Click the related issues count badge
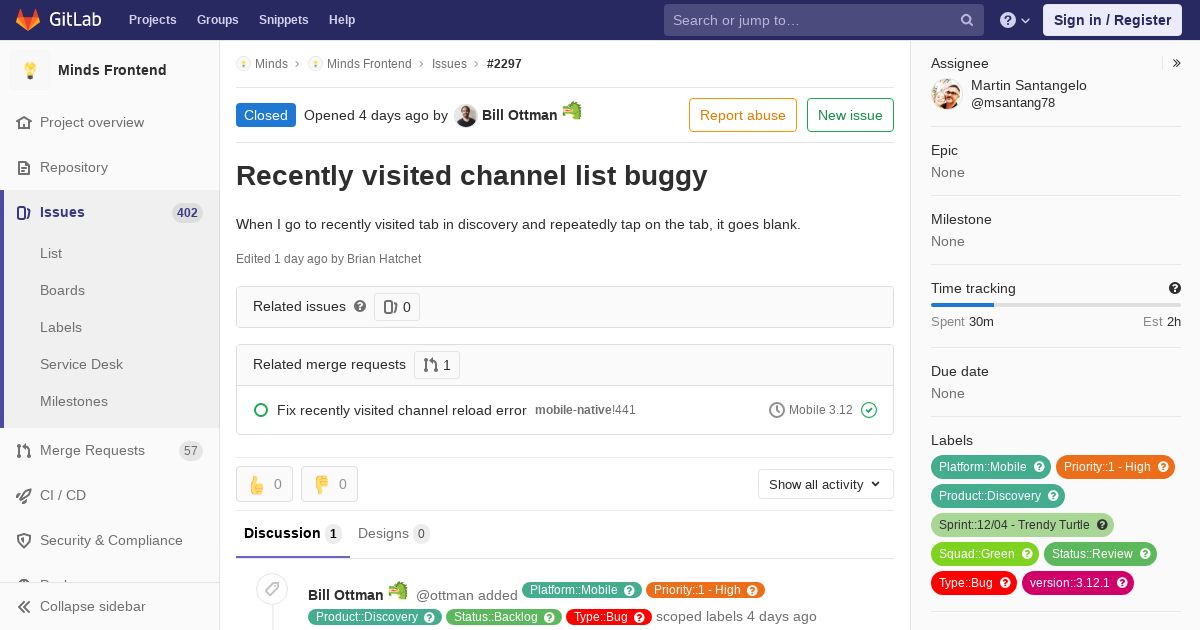This screenshot has height=630, width=1200. 397,307
